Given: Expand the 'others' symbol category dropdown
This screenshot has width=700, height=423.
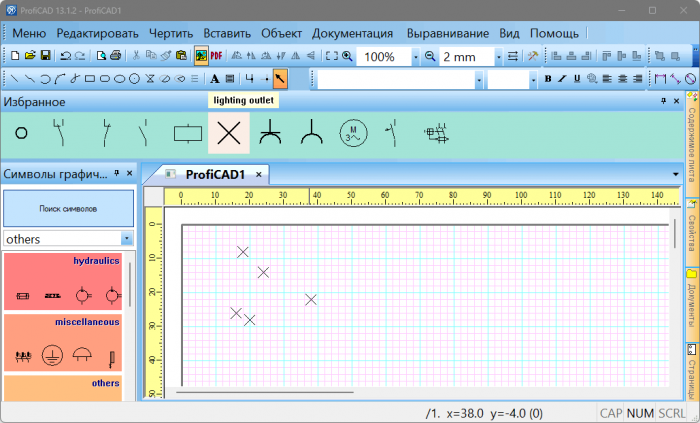Looking at the screenshot, I should pos(126,239).
